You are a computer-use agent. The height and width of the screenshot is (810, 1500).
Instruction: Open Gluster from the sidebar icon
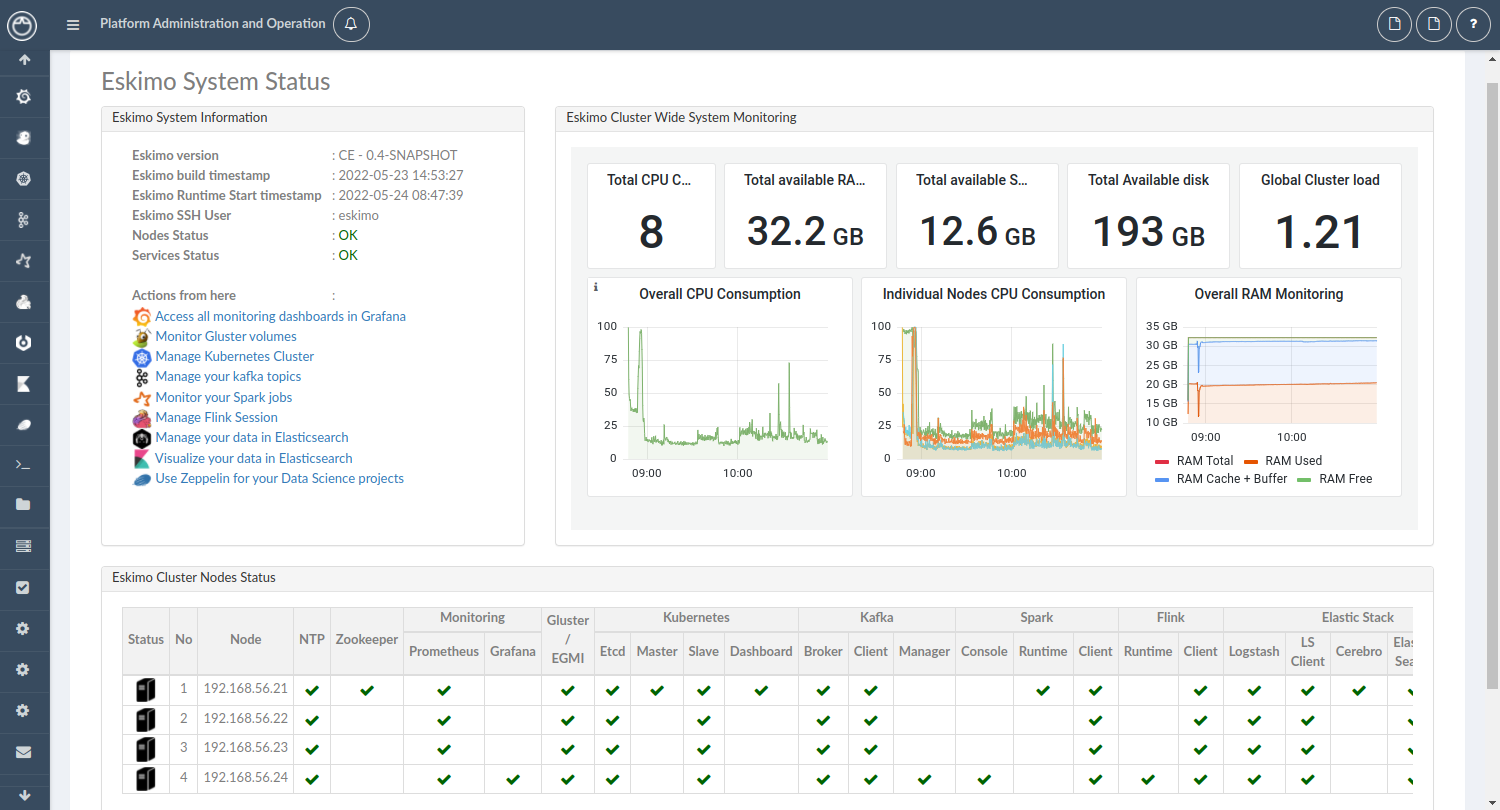coord(24,138)
